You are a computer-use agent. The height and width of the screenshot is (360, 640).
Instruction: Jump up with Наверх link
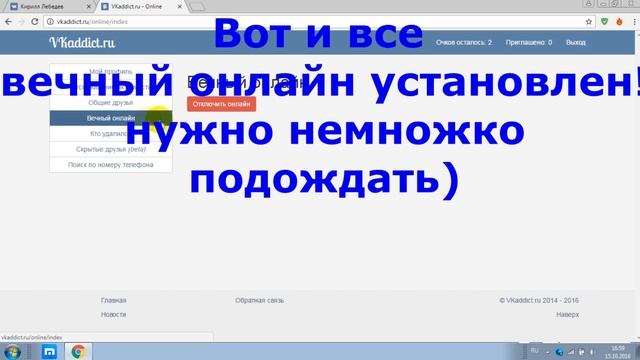tap(567, 315)
